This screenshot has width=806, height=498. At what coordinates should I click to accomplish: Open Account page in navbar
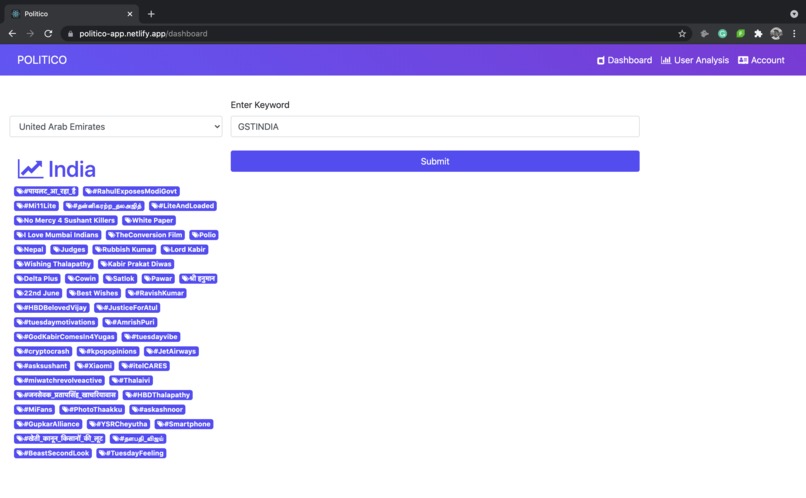tap(761, 60)
